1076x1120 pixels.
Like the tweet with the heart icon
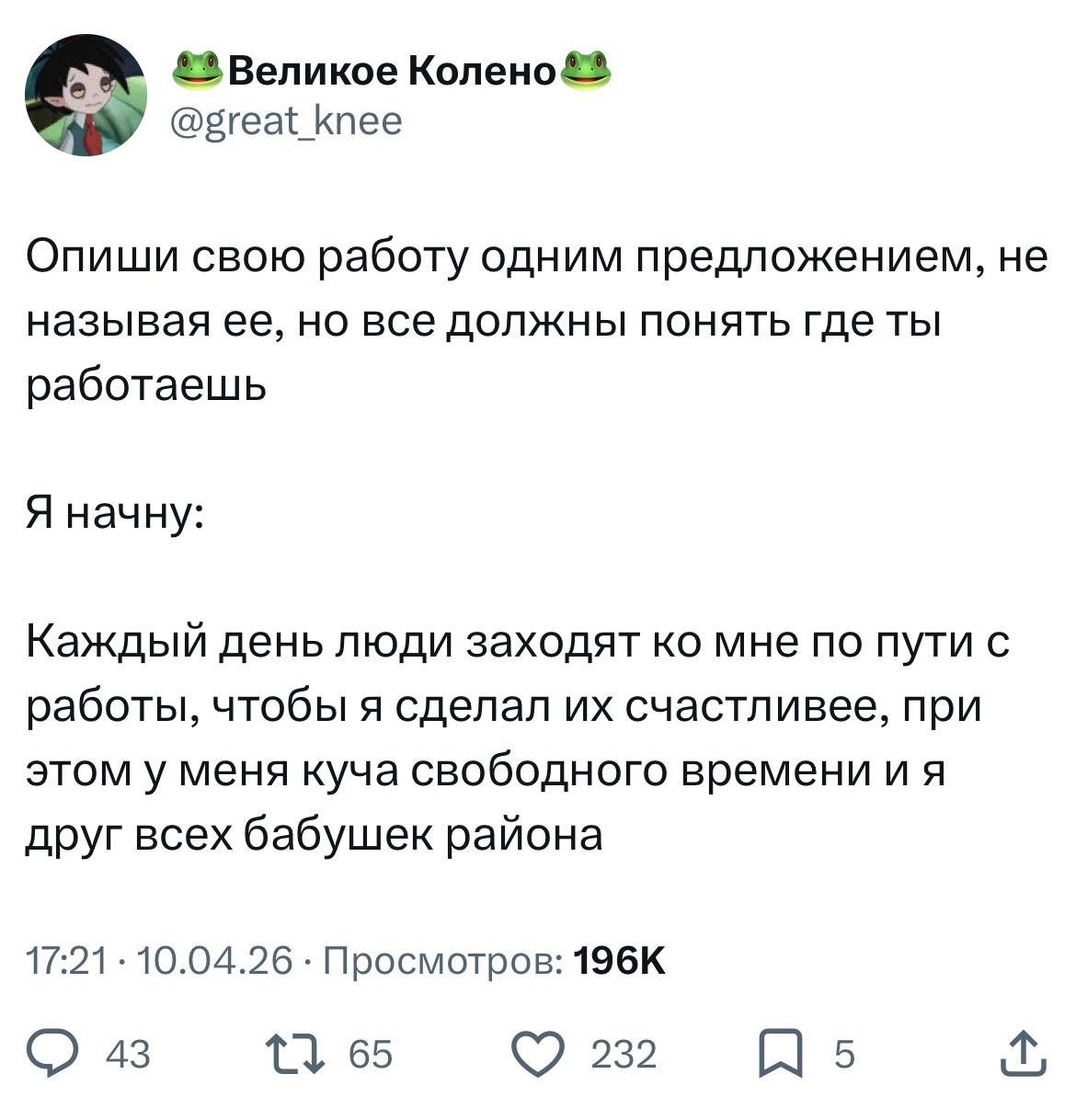point(539,1054)
